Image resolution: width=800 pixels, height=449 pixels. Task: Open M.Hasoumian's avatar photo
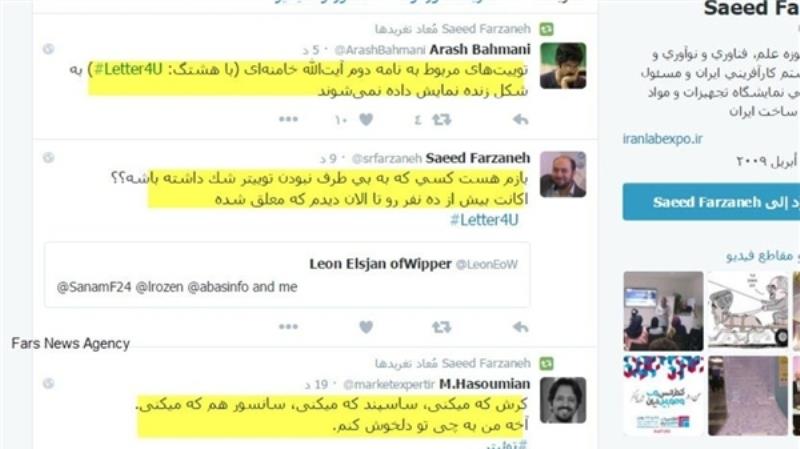(563, 400)
